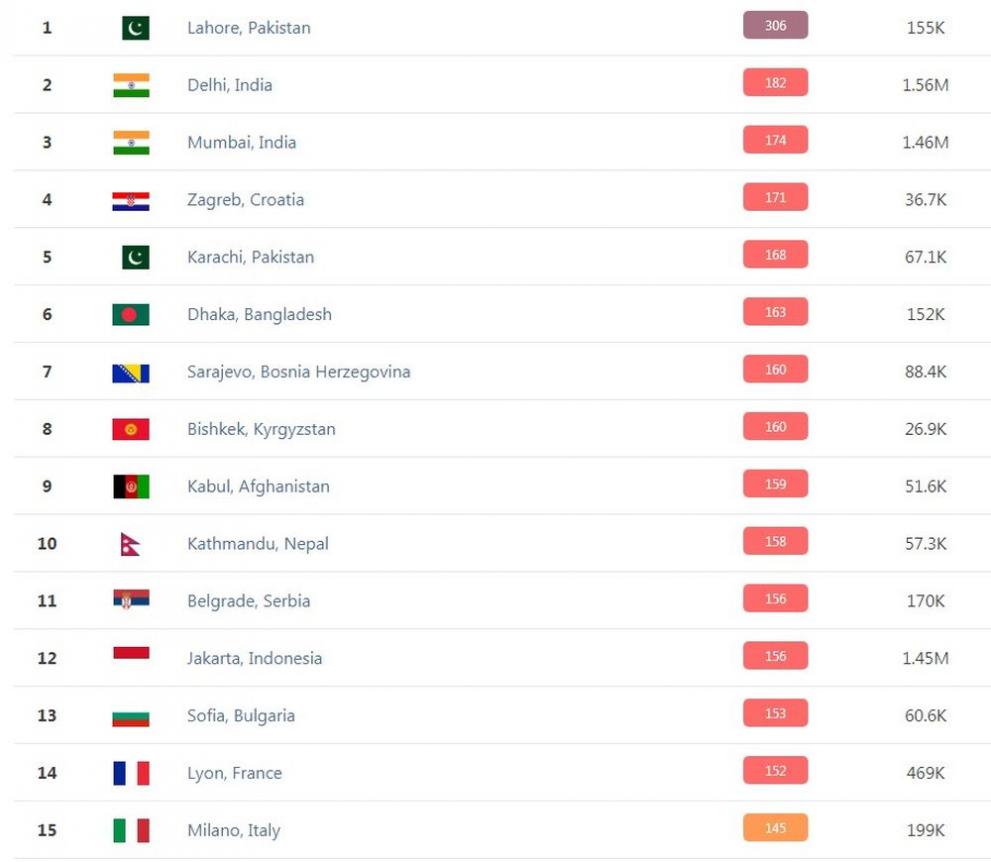Screen dimensions: 991x862
Task: Click the purple 306 AQI badge
Action: point(775,26)
